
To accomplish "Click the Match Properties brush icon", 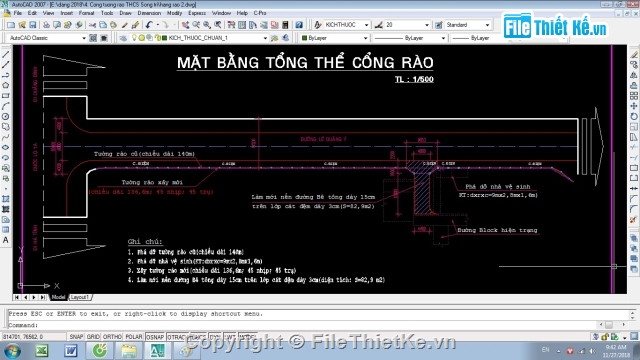I will pos(124,25).
